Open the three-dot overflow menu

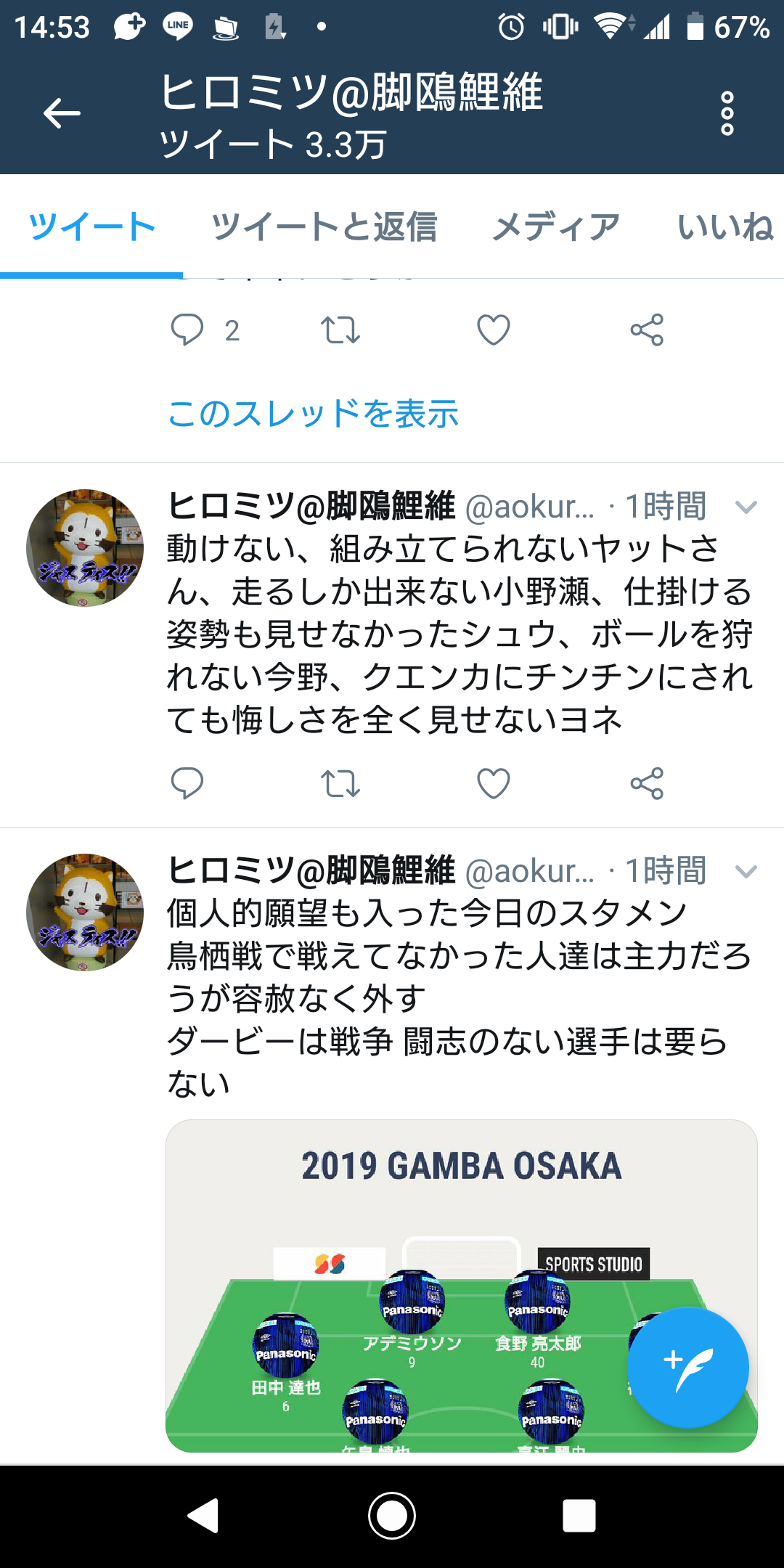click(x=727, y=113)
